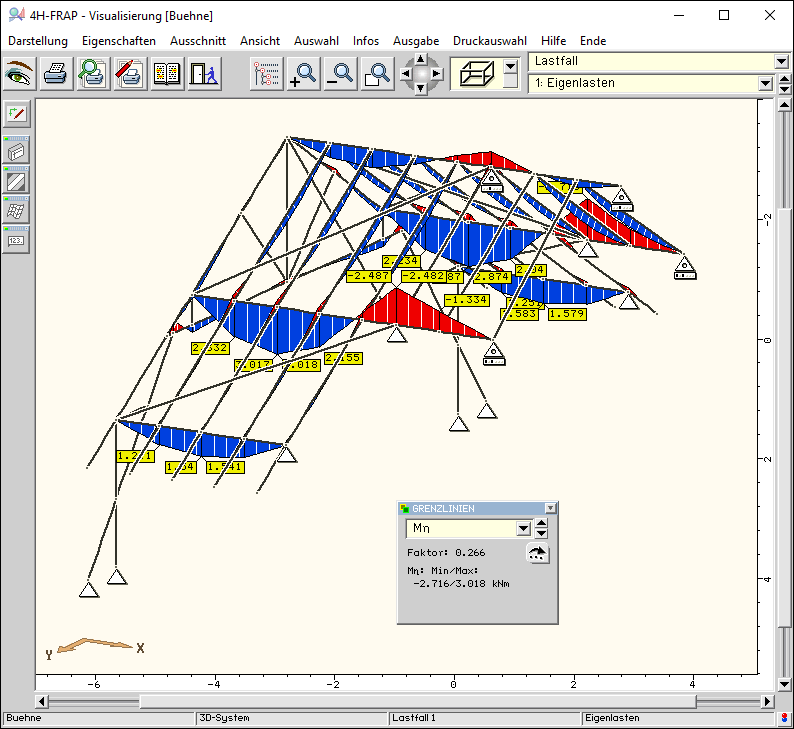Expand the Mη dropdown in Grenzlinien panel
Screen dimensions: 794x729
[x=522, y=529]
